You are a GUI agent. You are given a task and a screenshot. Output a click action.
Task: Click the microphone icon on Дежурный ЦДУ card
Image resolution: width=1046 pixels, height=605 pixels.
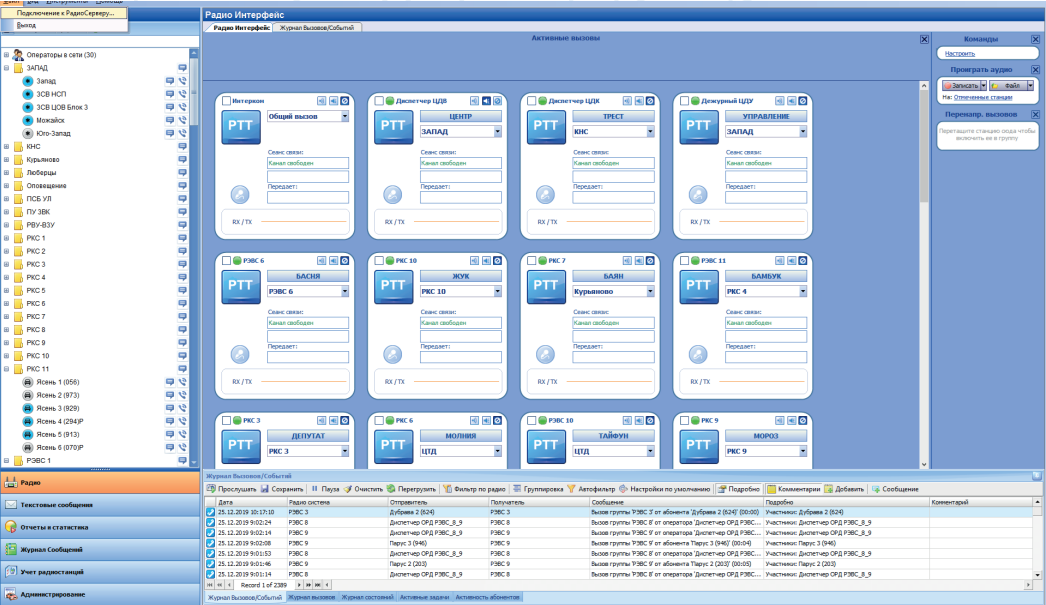[698, 194]
